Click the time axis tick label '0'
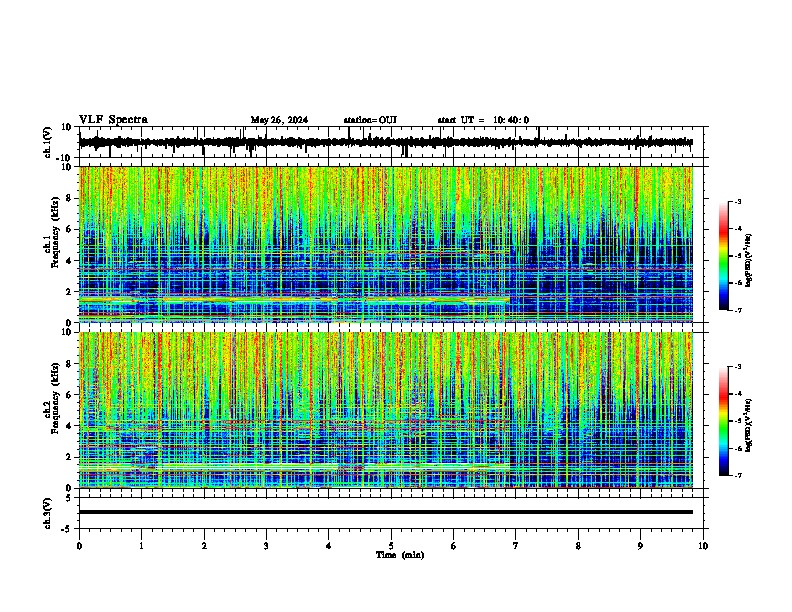The image size is (792, 612). (79, 546)
